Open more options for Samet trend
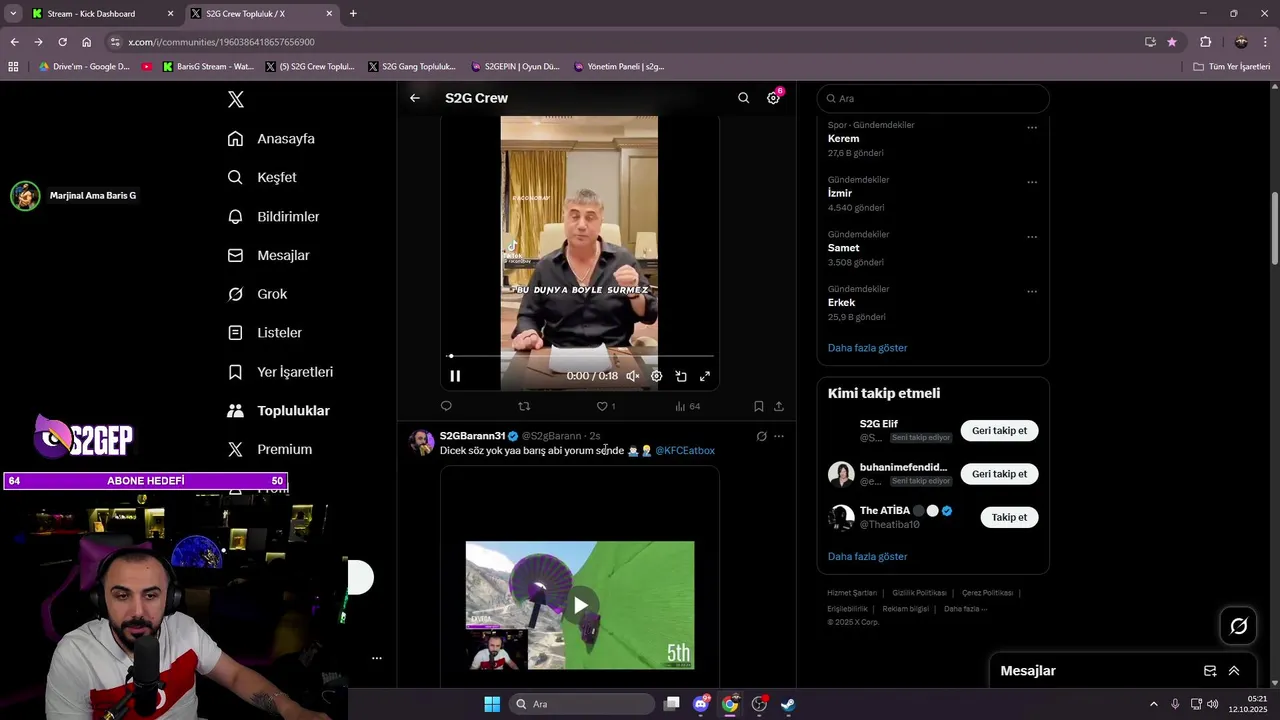Viewport: 1280px width, 720px height. tap(1032, 237)
